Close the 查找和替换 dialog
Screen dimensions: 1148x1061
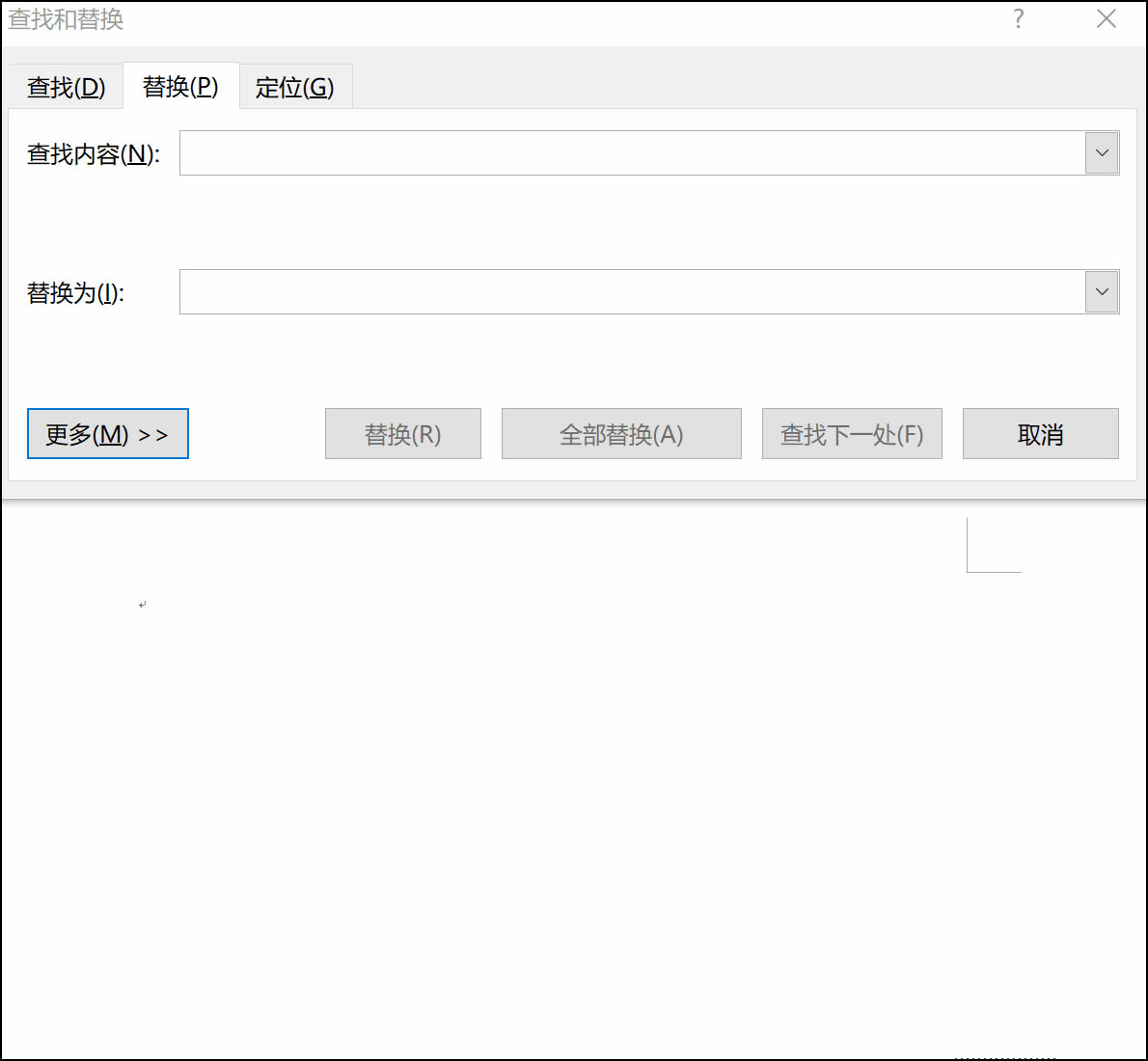tap(1107, 19)
